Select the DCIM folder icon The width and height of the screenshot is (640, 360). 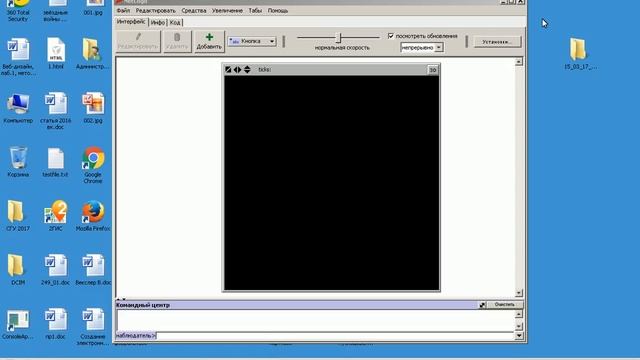[18, 270]
